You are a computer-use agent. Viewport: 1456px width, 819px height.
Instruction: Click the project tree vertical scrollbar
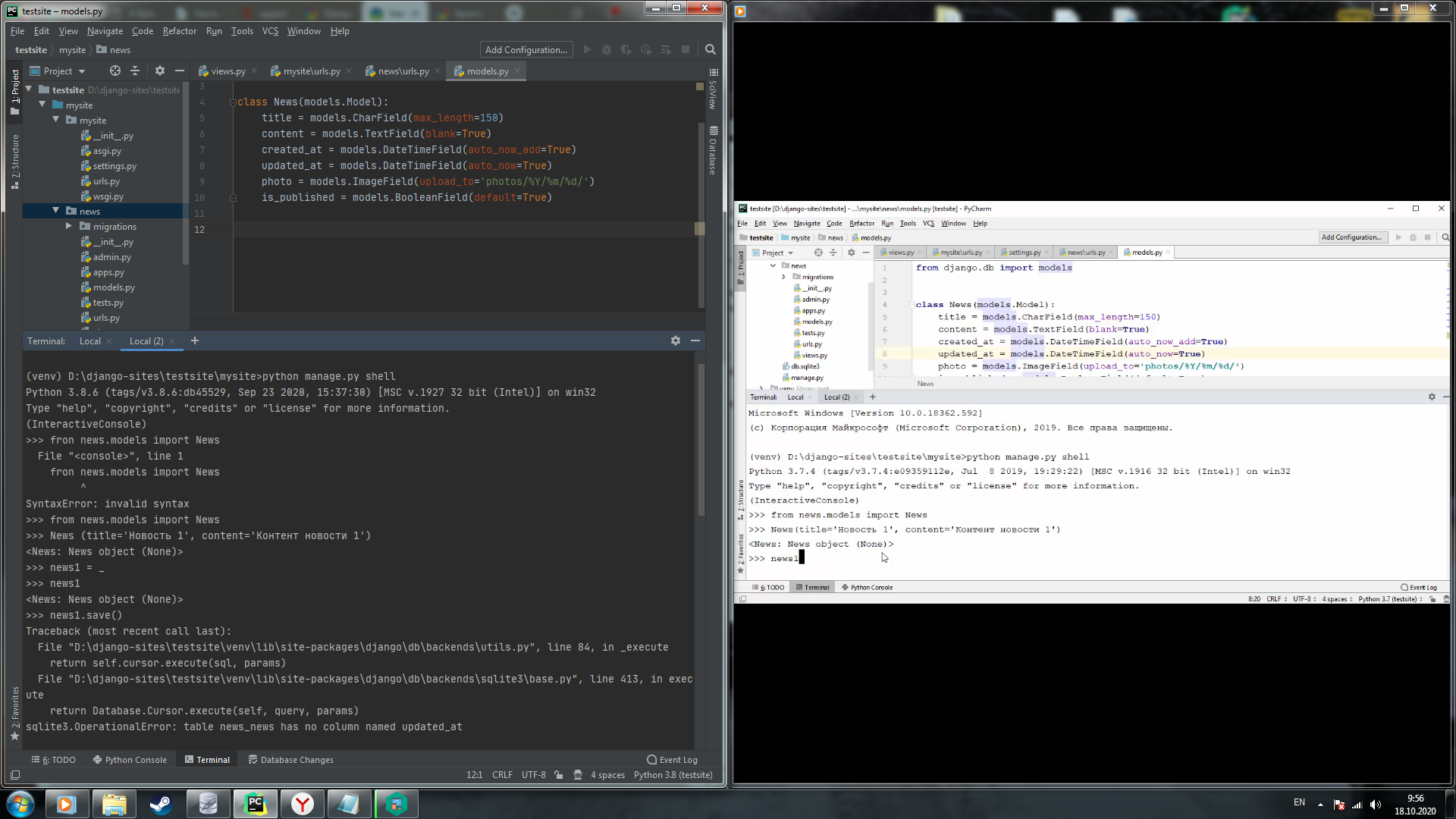point(186,174)
